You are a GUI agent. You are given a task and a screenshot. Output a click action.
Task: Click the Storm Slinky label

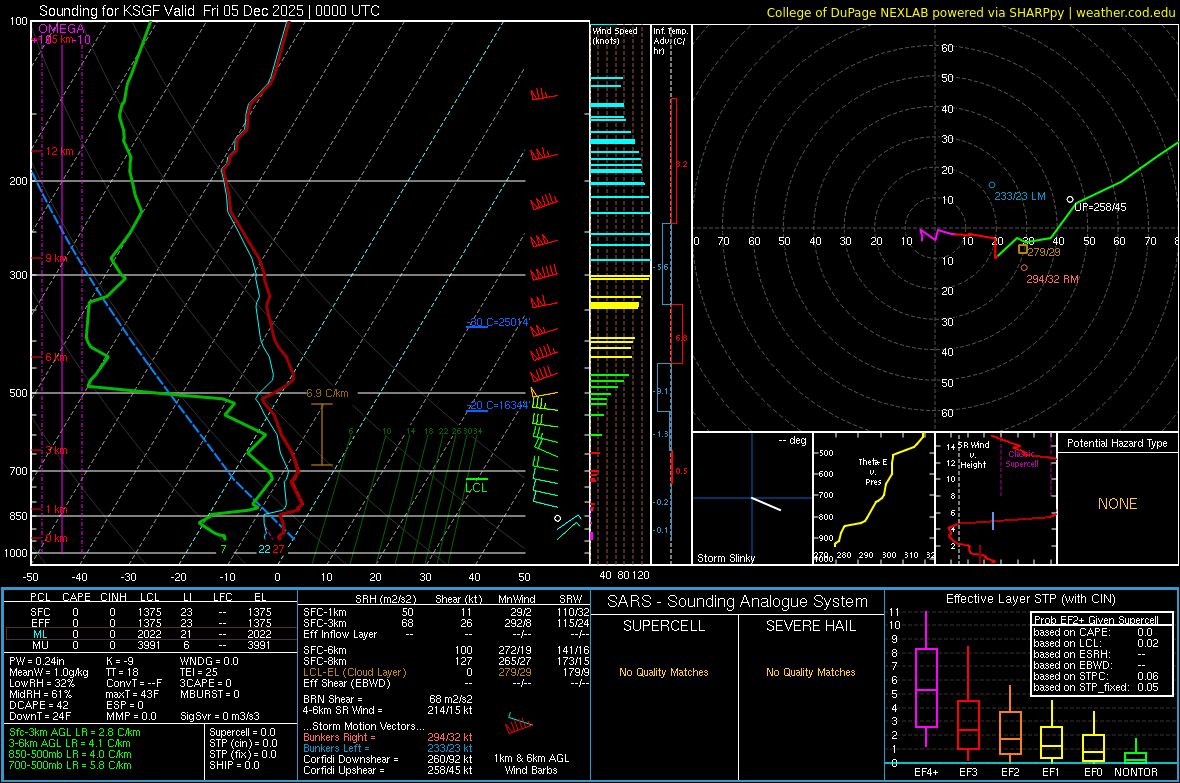pos(725,558)
